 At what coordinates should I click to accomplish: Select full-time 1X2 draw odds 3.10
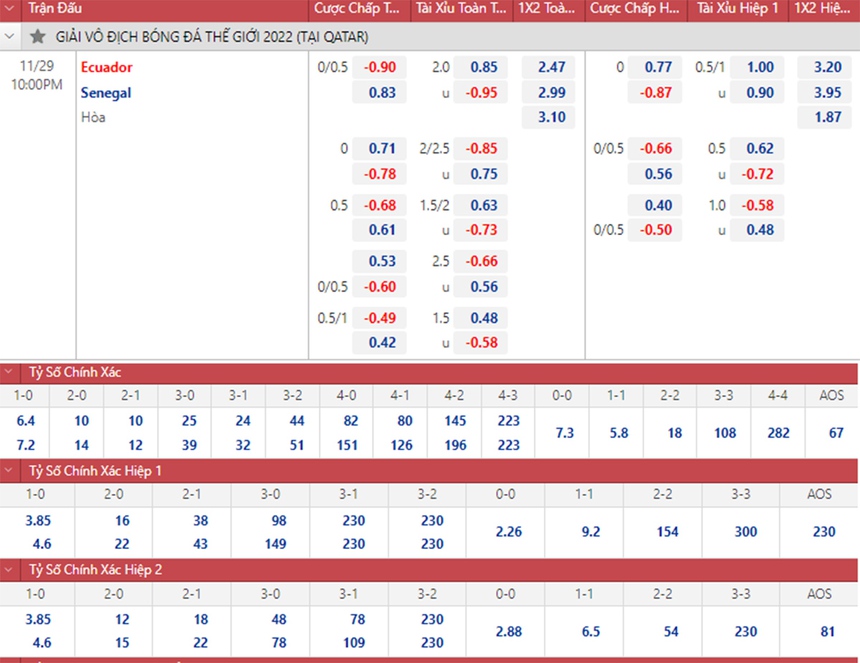pos(551,117)
